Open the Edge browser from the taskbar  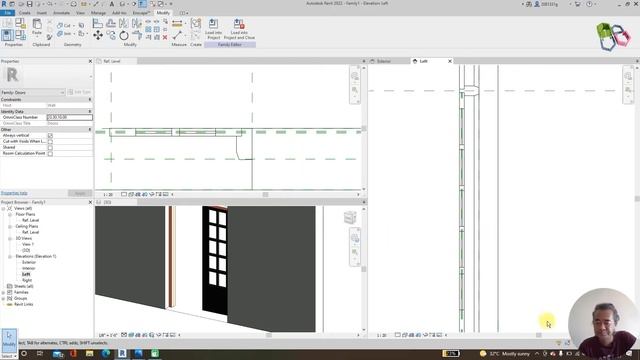click(106, 353)
